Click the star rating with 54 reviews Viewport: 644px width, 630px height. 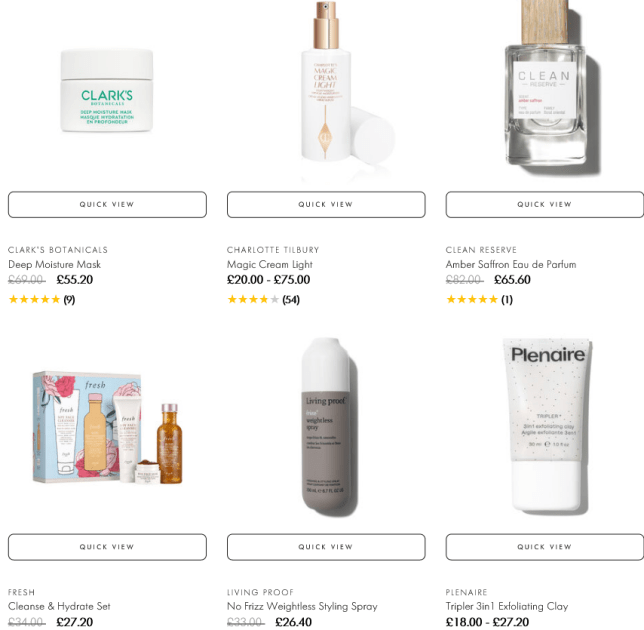click(x=263, y=299)
